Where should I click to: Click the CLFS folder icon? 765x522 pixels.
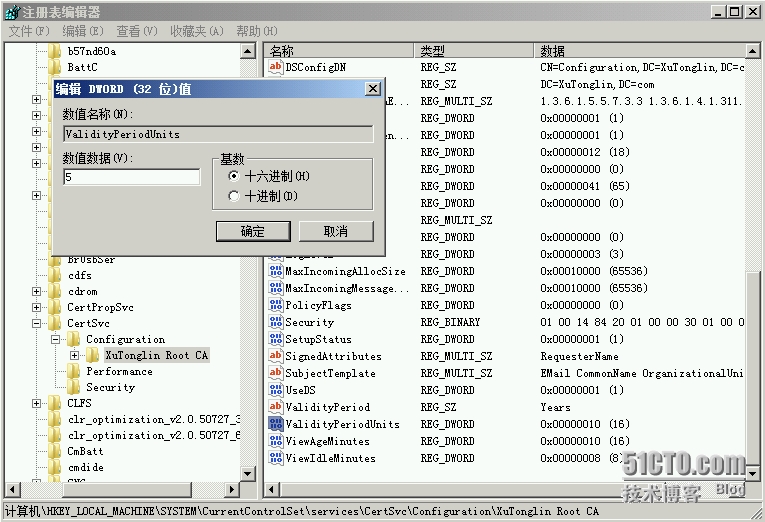click(x=55, y=403)
